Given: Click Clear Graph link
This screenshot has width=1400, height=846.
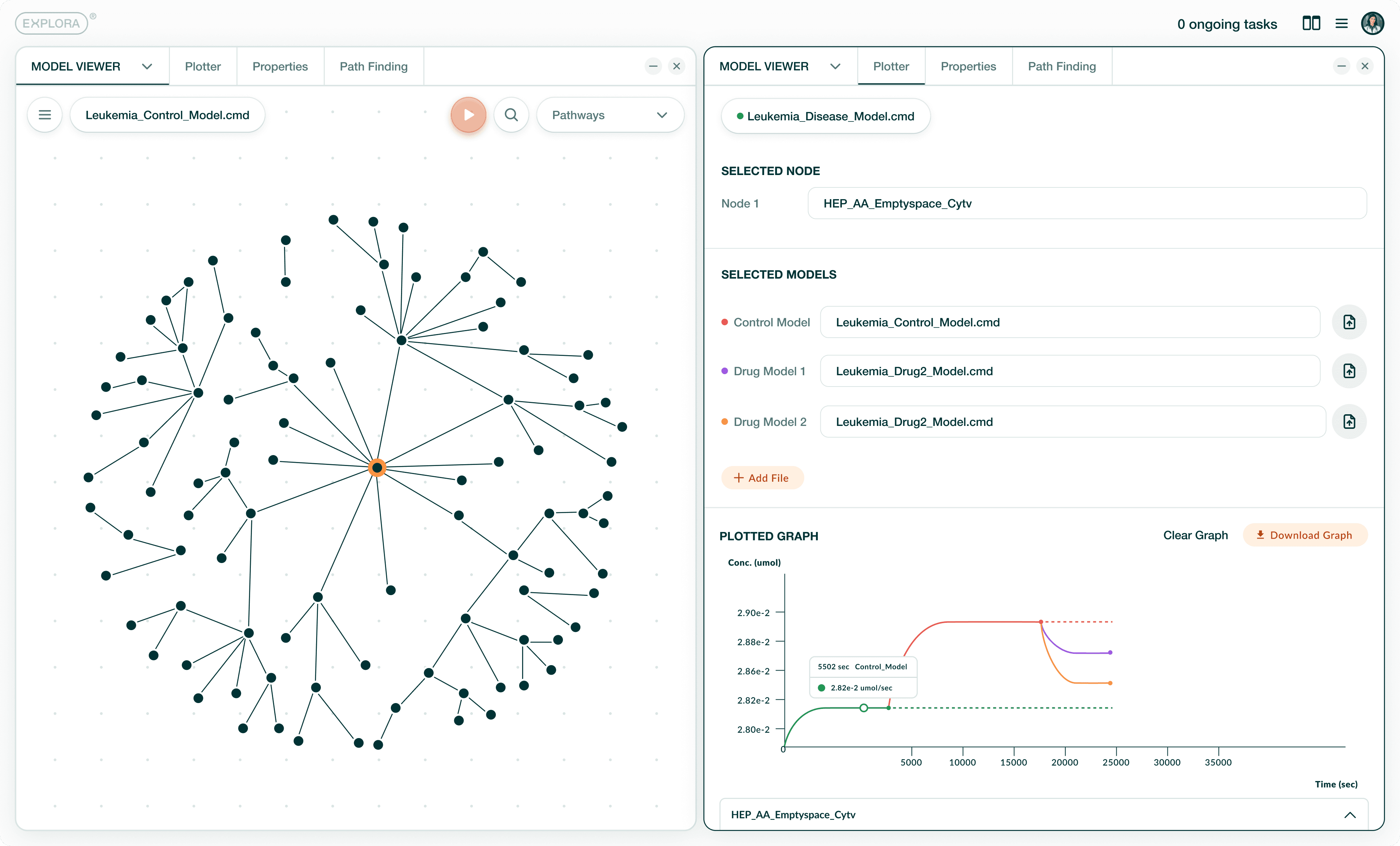Looking at the screenshot, I should tap(1195, 535).
